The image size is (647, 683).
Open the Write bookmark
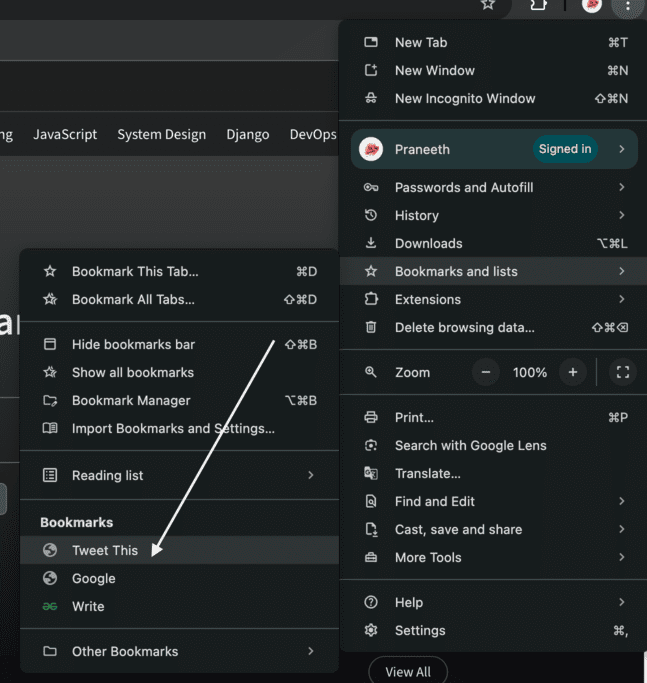click(88, 606)
